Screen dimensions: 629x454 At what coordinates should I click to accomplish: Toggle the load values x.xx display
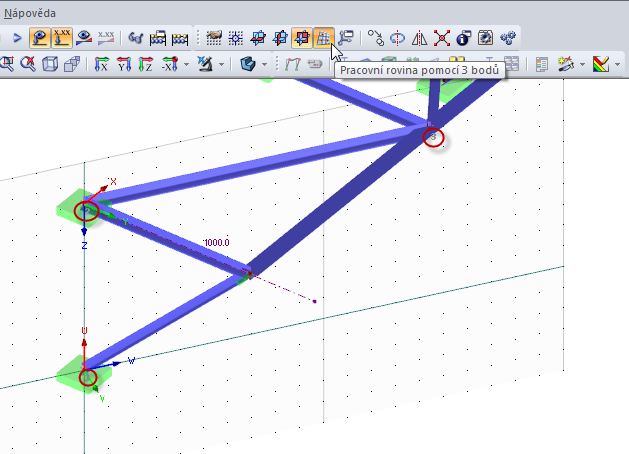pyautogui.click(x=62, y=38)
